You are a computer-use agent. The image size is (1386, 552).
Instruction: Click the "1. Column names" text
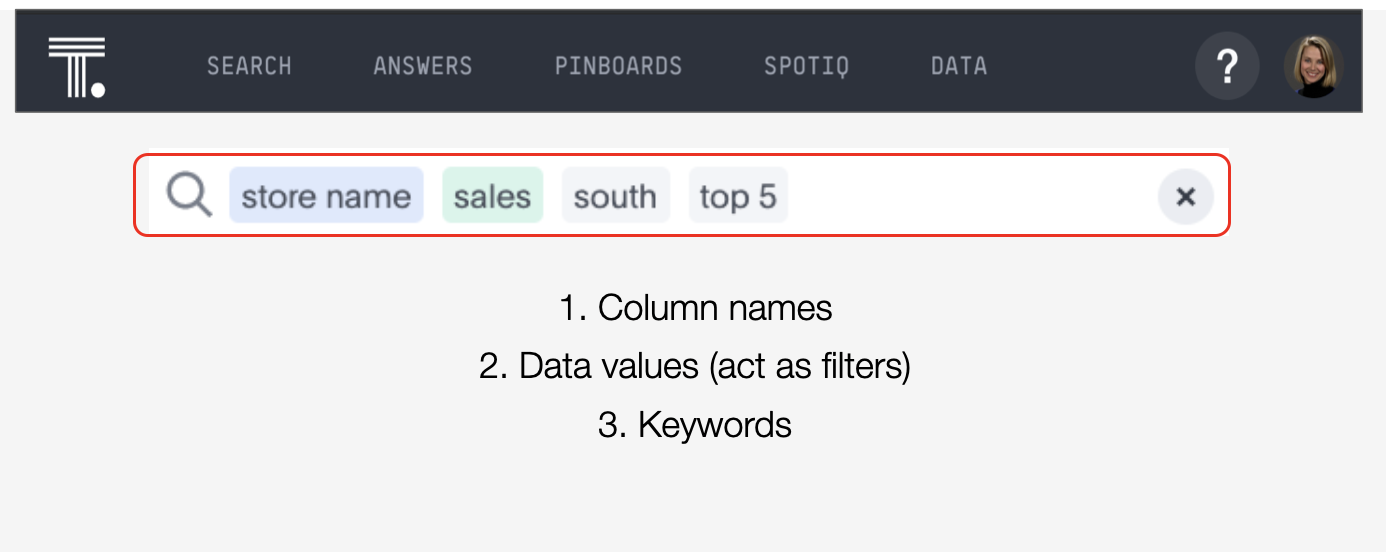[695, 308]
